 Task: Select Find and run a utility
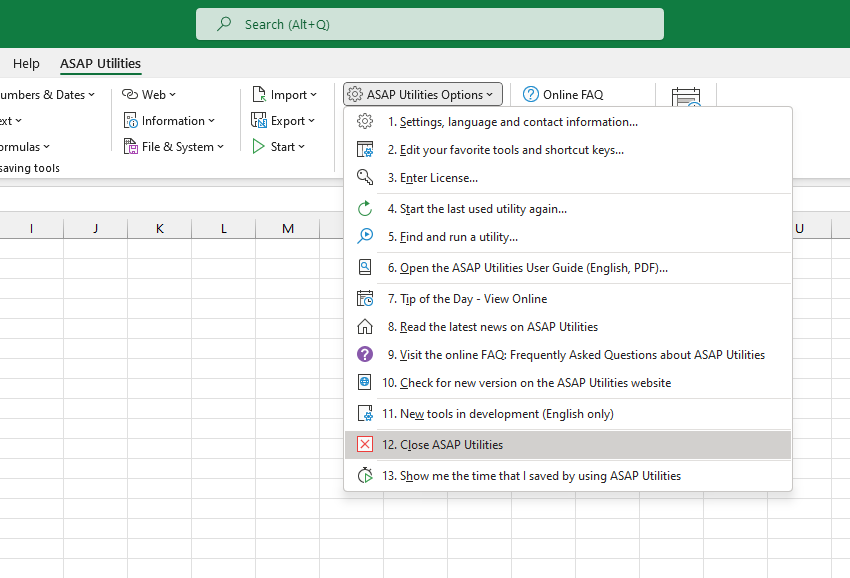(568, 237)
